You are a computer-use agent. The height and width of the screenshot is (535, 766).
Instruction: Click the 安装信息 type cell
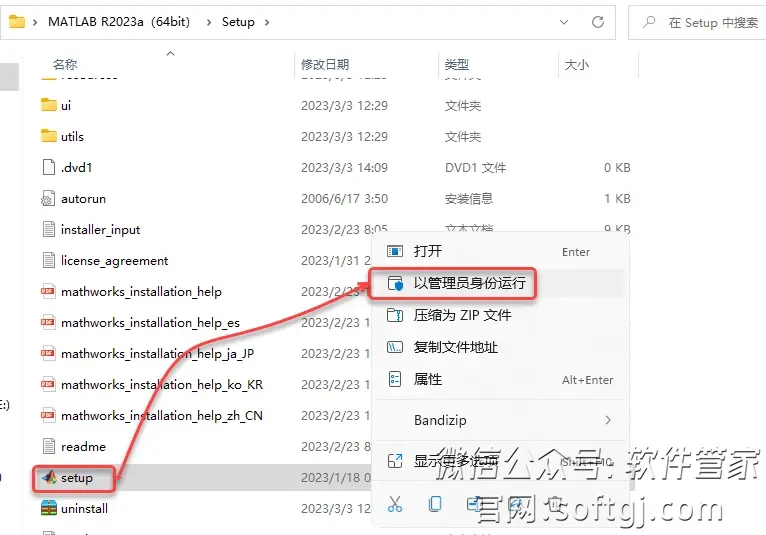(468, 199)
